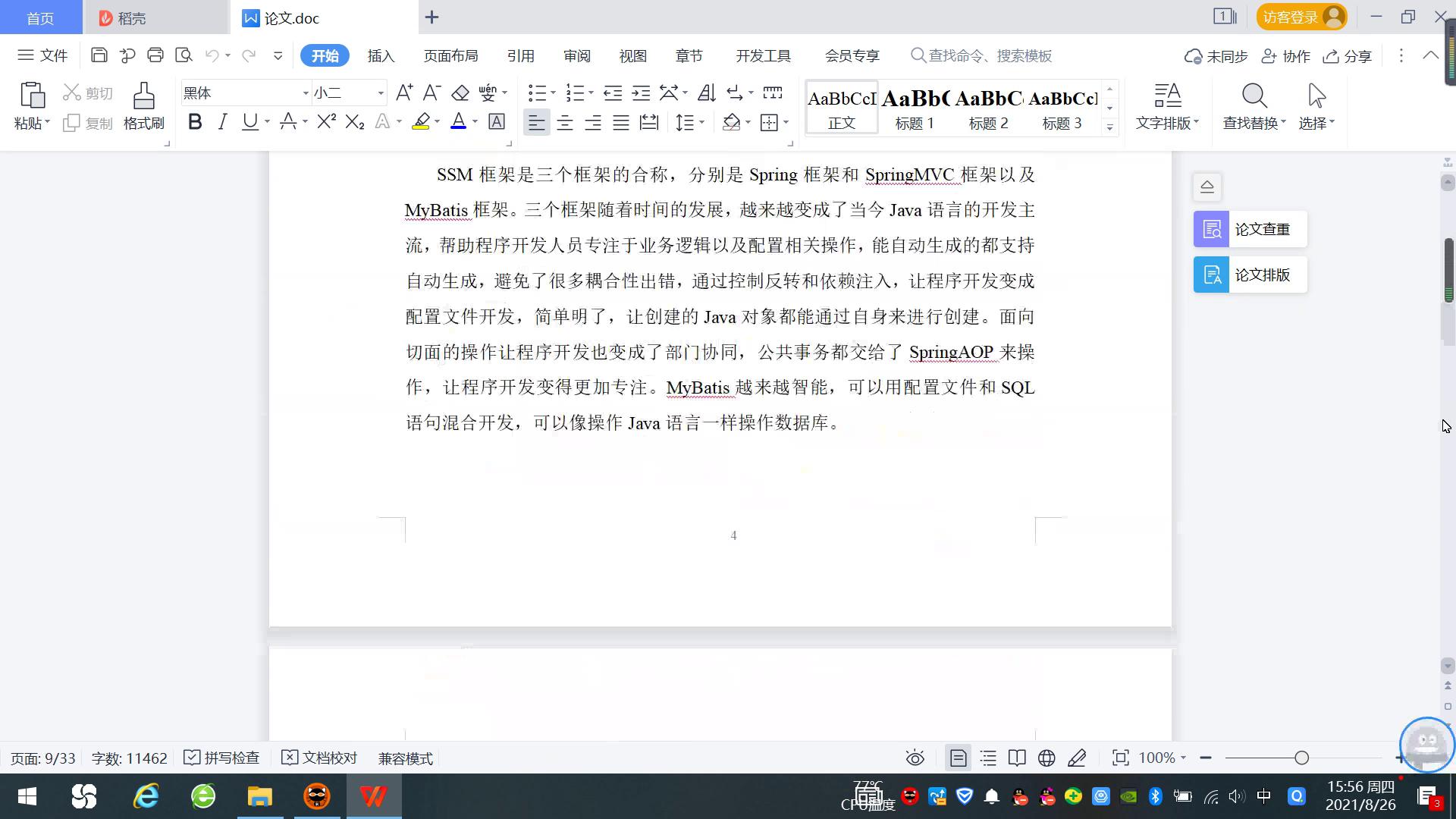Viewport: 1456px width, 819px height.
Task: Toggle bold formatting
Action: [x=195, y=122]
